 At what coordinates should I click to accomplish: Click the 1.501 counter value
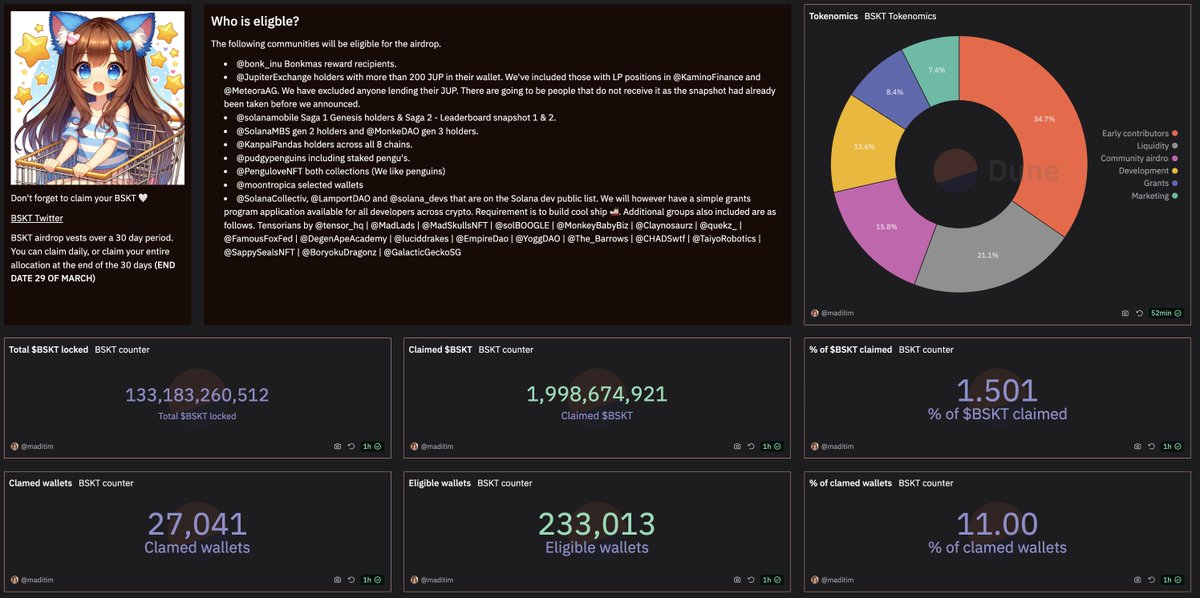[x=997, y=391]
